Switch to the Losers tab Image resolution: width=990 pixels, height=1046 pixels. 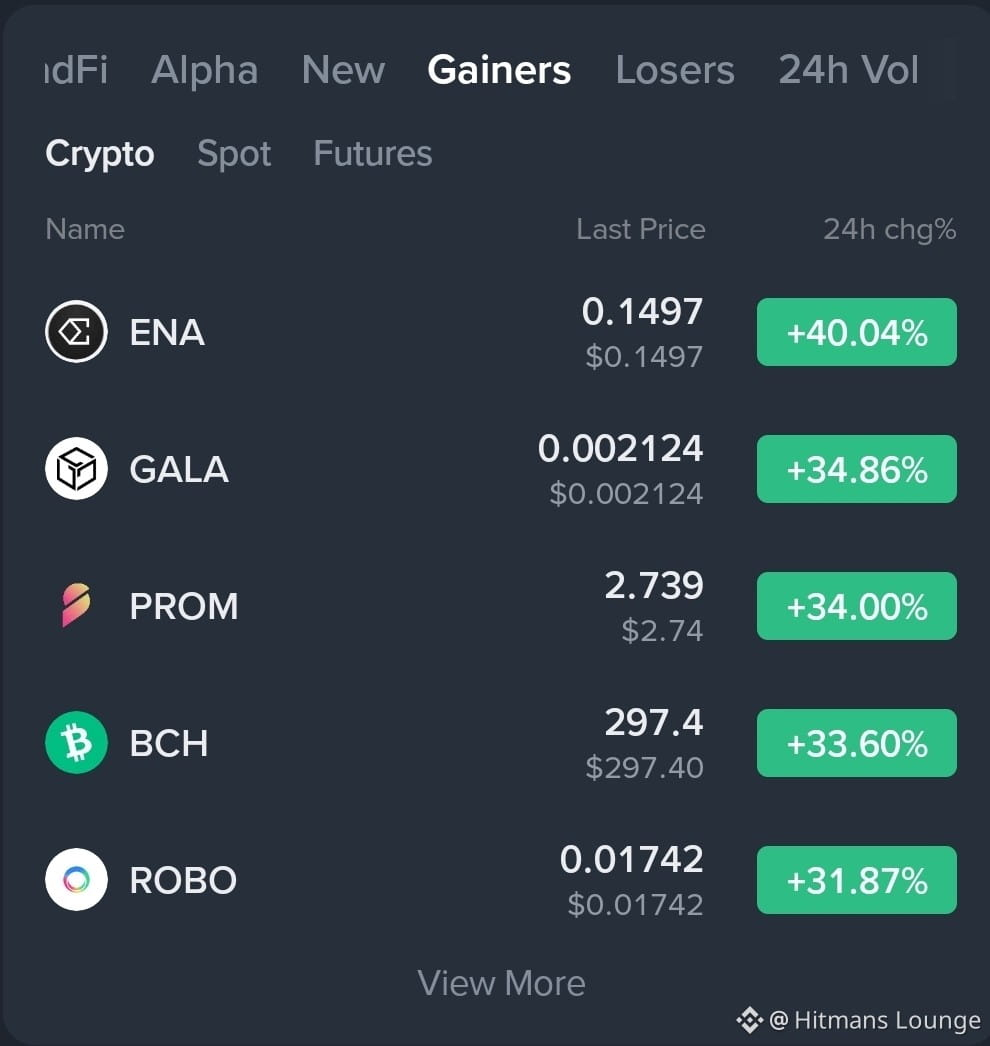click(x=674, y=69)
